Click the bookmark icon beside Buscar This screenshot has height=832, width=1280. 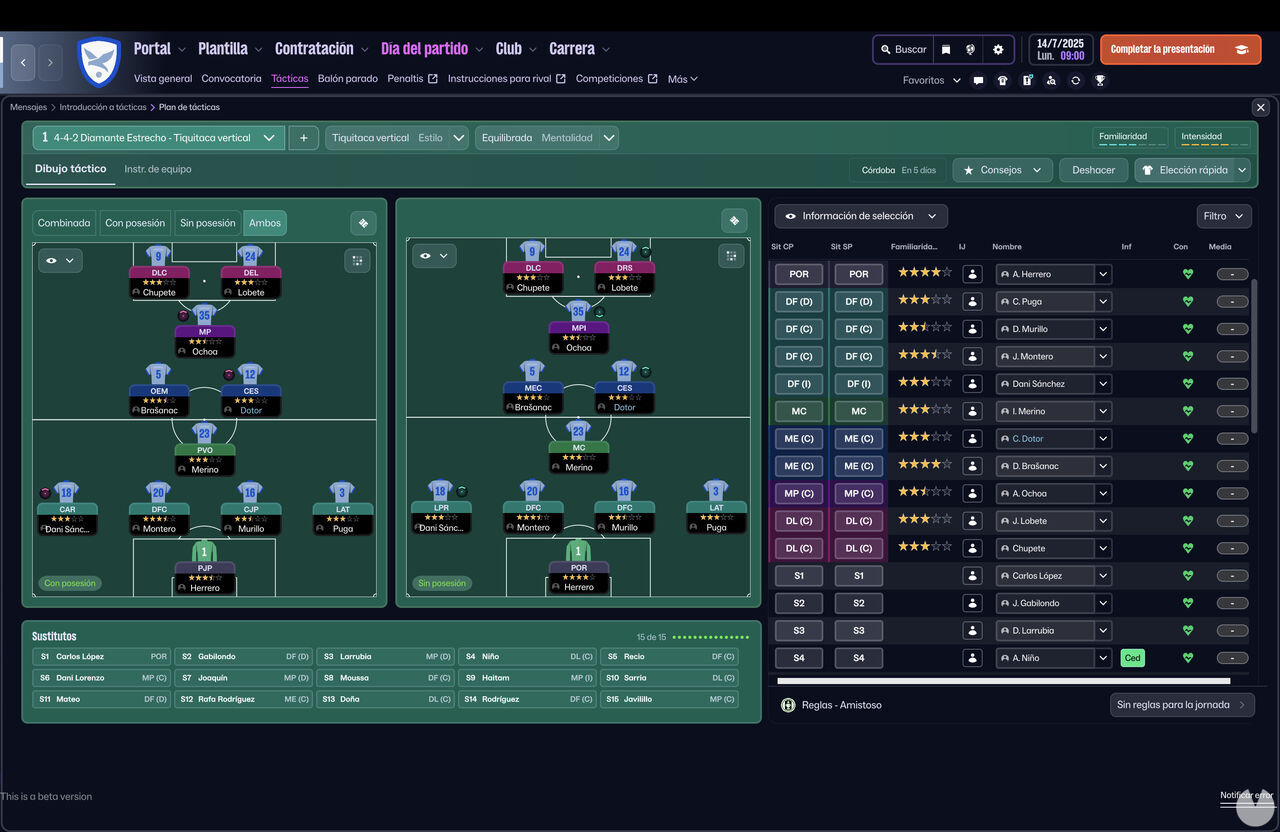click(946, 49)
